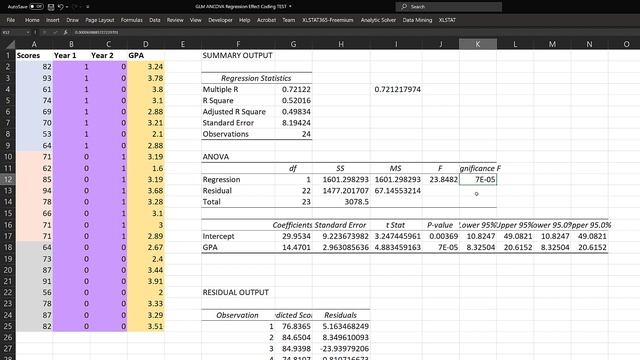Select row 25 header

(8, 326)
